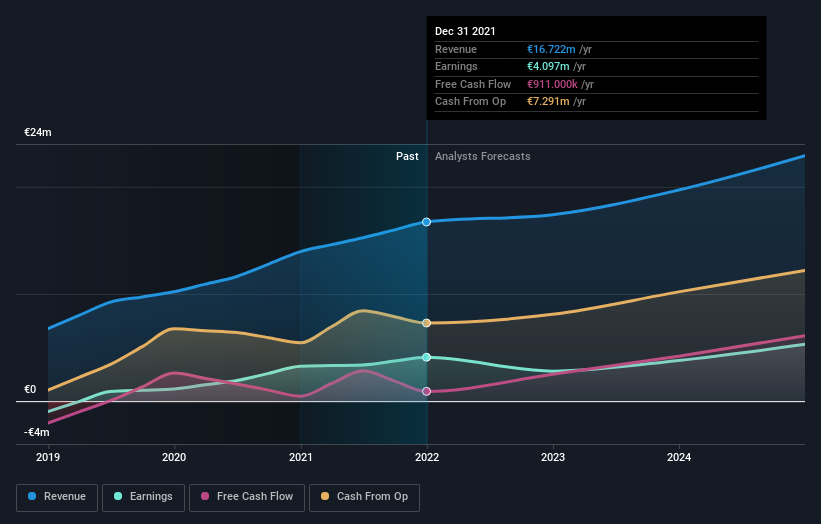Click the blue Revenue data point at 2022
Screen dimensions: 821x524
427,222
